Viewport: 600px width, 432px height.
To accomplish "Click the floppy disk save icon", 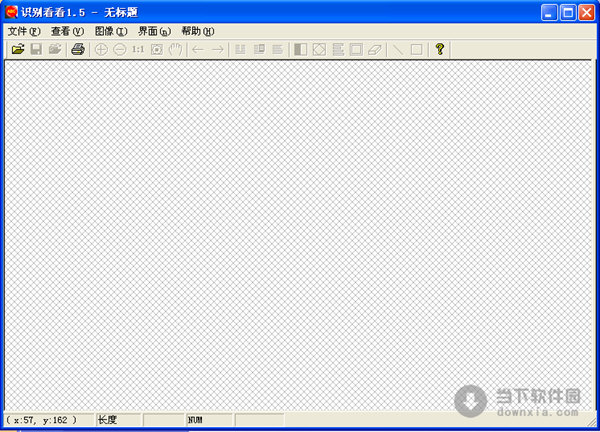I will [36, 49].
